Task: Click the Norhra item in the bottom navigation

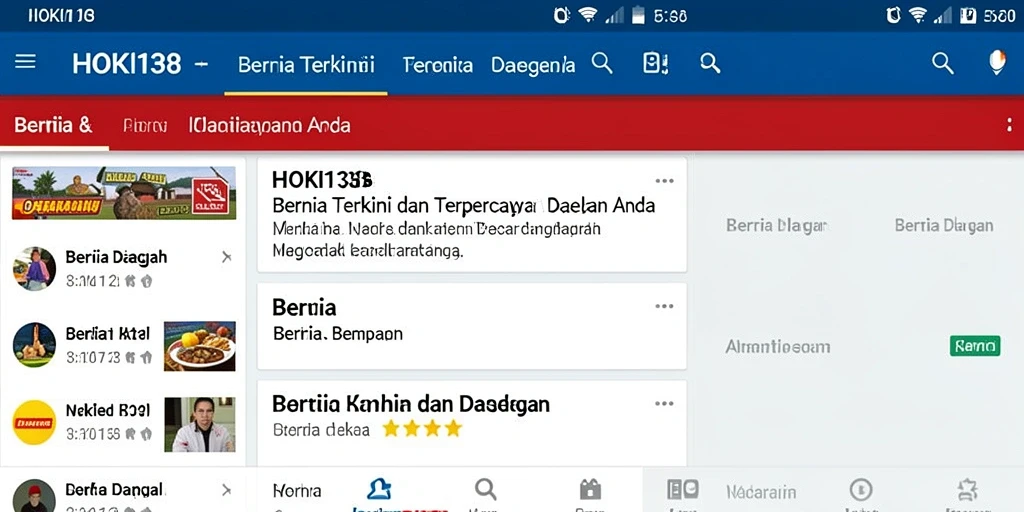Action: point(297,490)
